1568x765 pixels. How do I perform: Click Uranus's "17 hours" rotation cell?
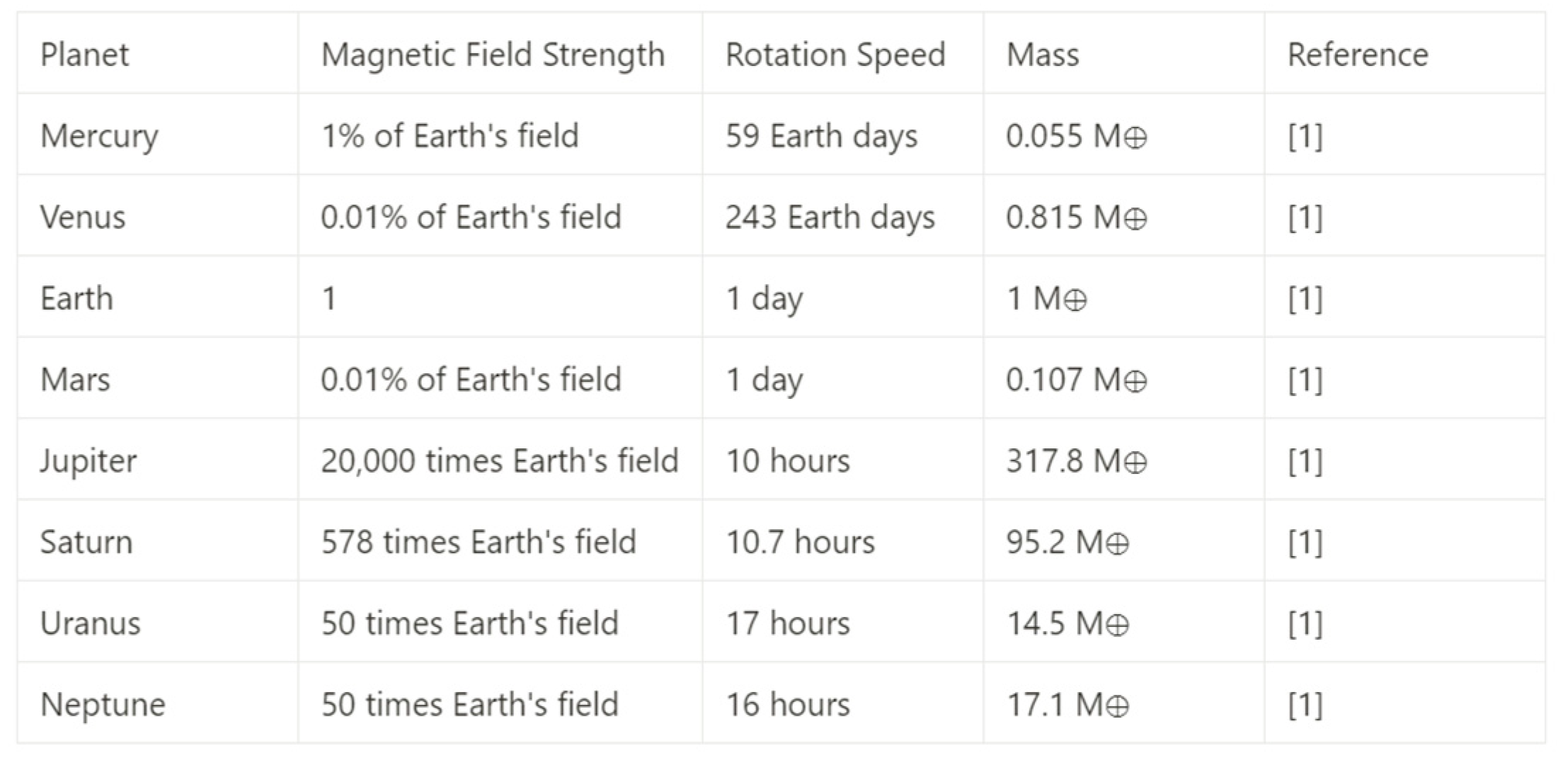click(x=788, y=624)
